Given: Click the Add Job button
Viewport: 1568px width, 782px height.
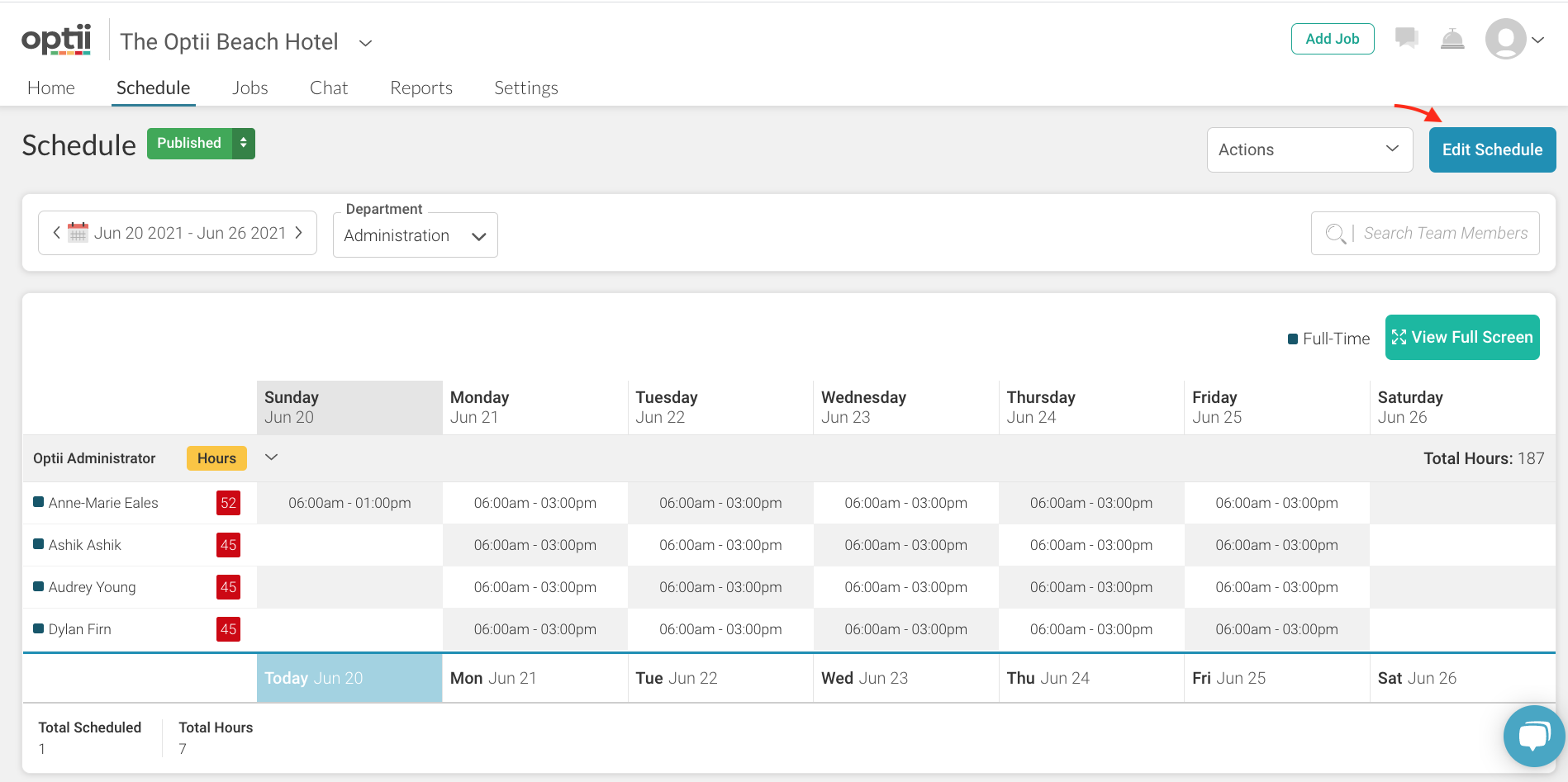Looking at the screenshot, I should pos(1333,39).
